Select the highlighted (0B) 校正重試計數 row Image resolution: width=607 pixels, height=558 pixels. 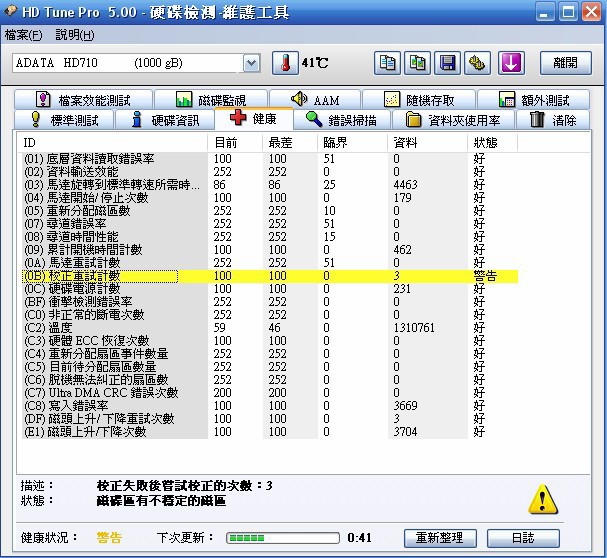(x=269, y=276)
